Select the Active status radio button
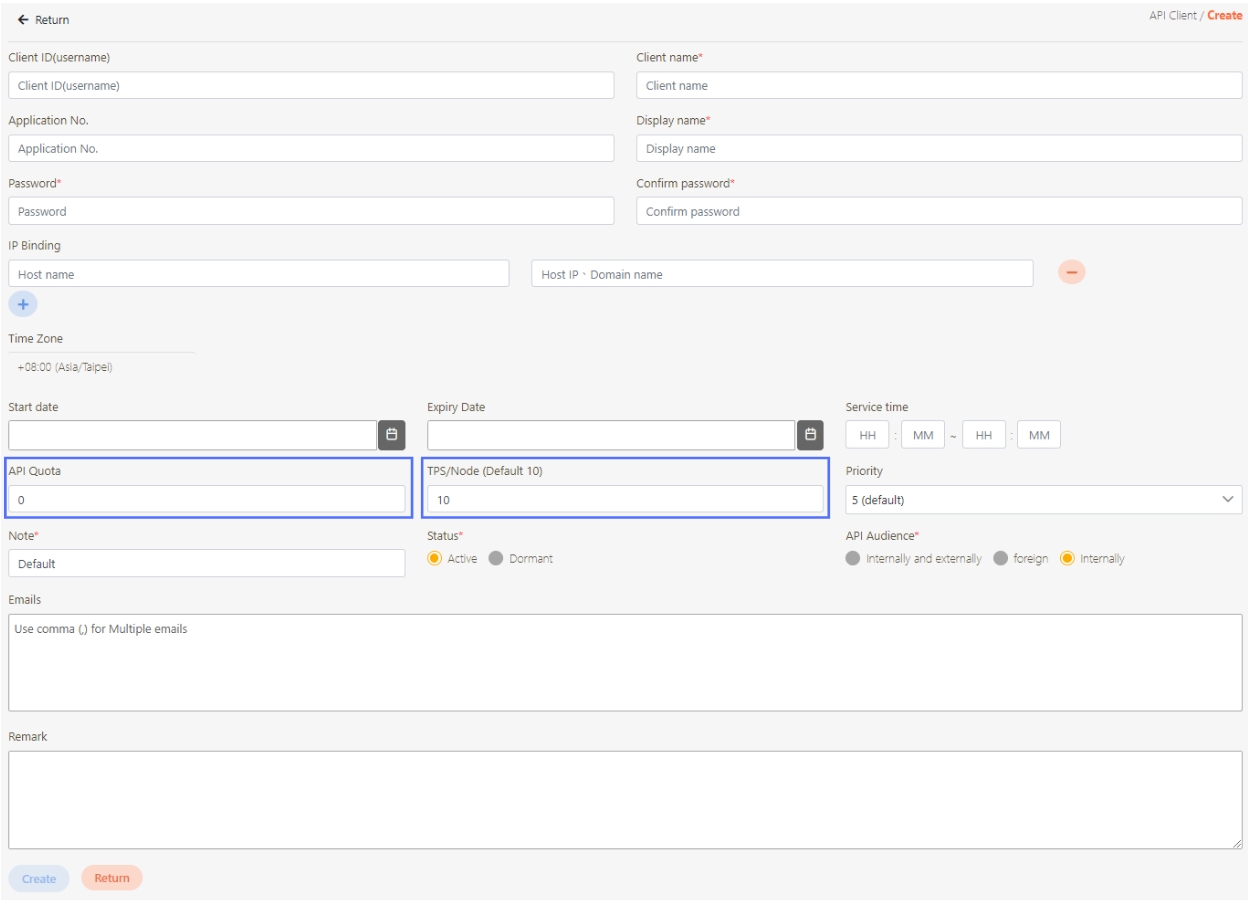The height and width of the screenshot is (904, 1248). (x=435, y=558)
